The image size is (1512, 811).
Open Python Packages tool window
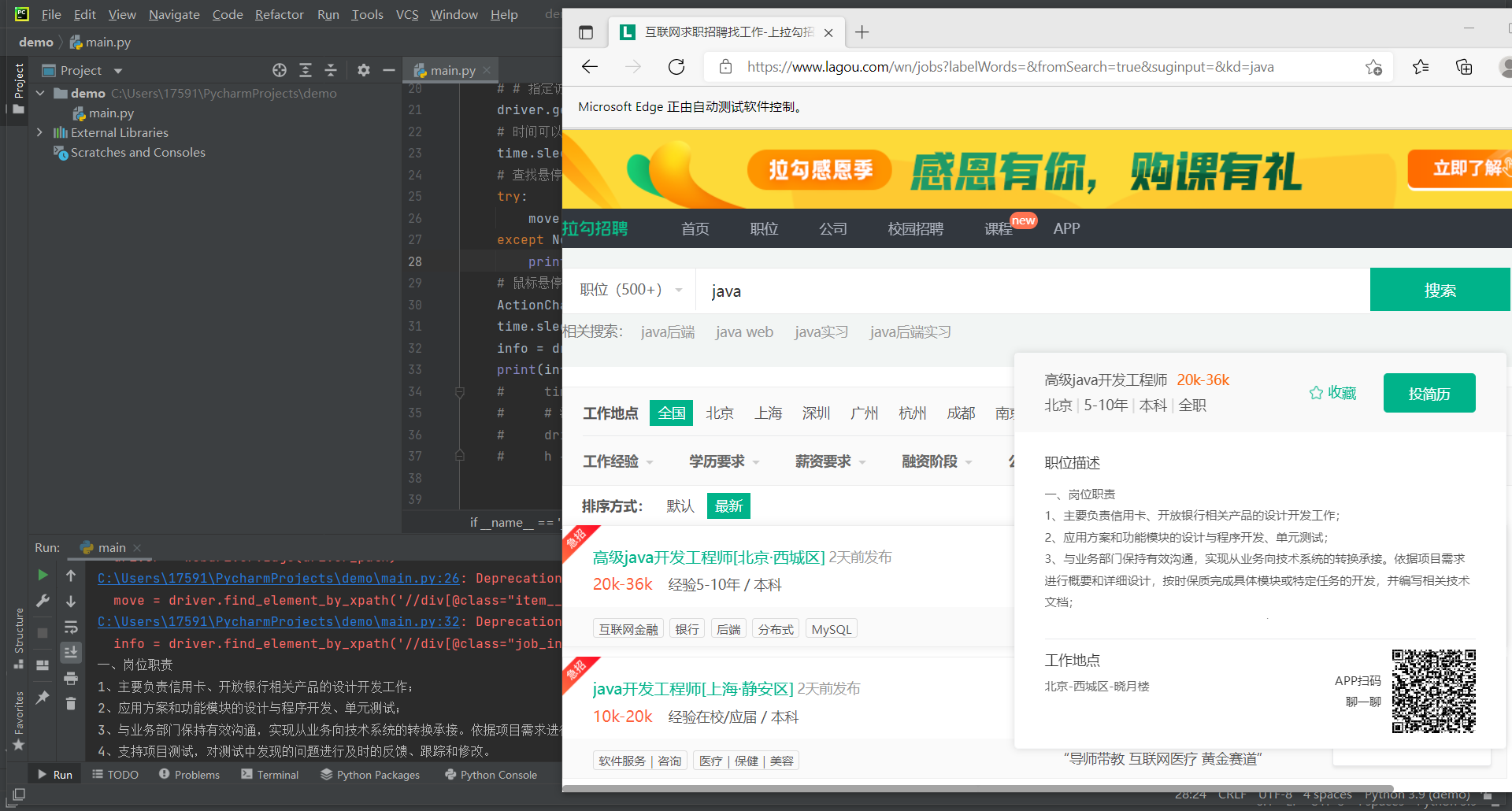click(x=370, y=775)
